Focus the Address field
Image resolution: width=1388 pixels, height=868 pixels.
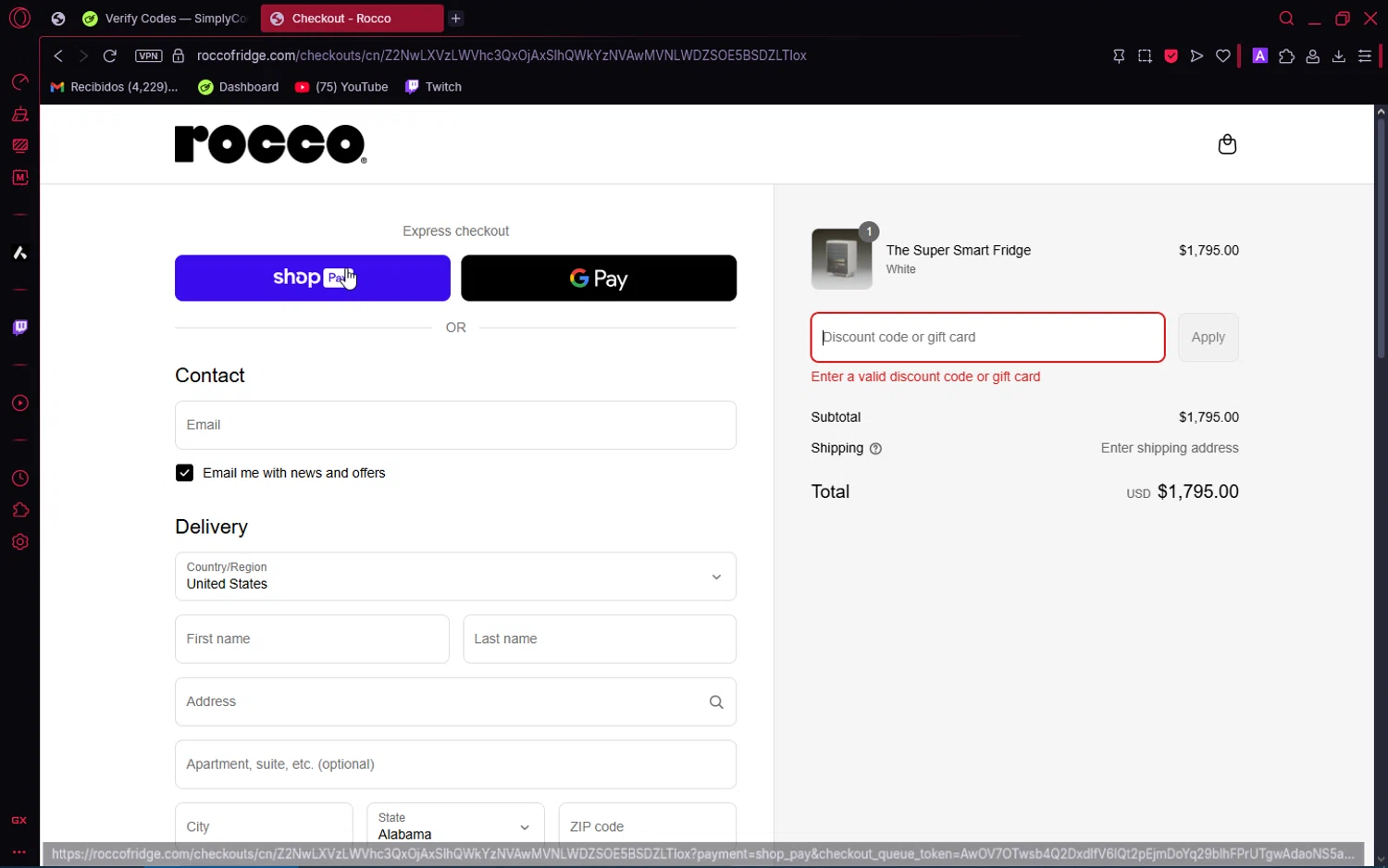[x=455, y=702]
